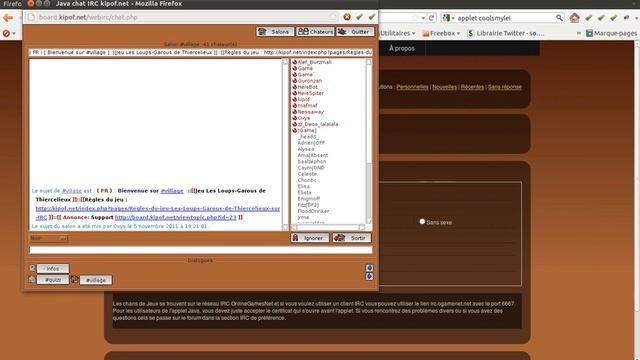Open the Récentes discussions link
Image resolution: width=640 pixels, height=360 pixels.
pyautogui.click(x=472, y=87)
